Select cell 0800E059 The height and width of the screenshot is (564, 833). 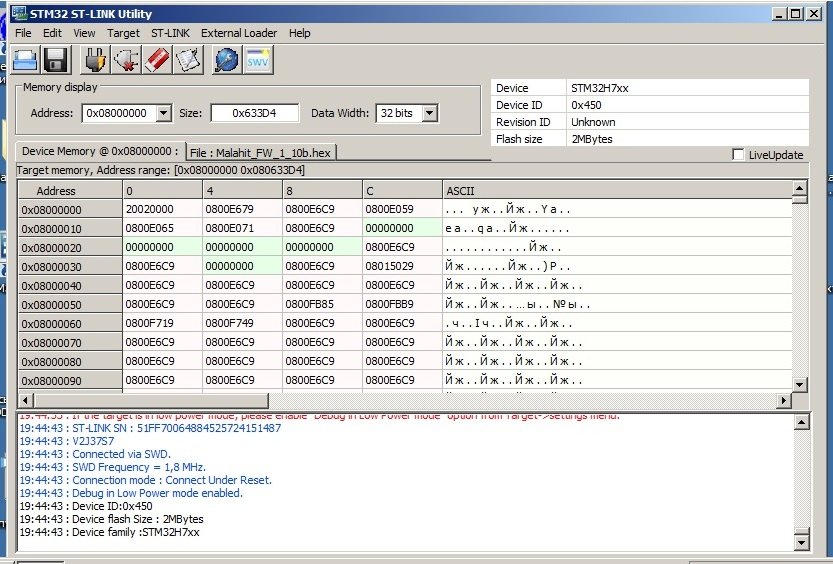402,209
